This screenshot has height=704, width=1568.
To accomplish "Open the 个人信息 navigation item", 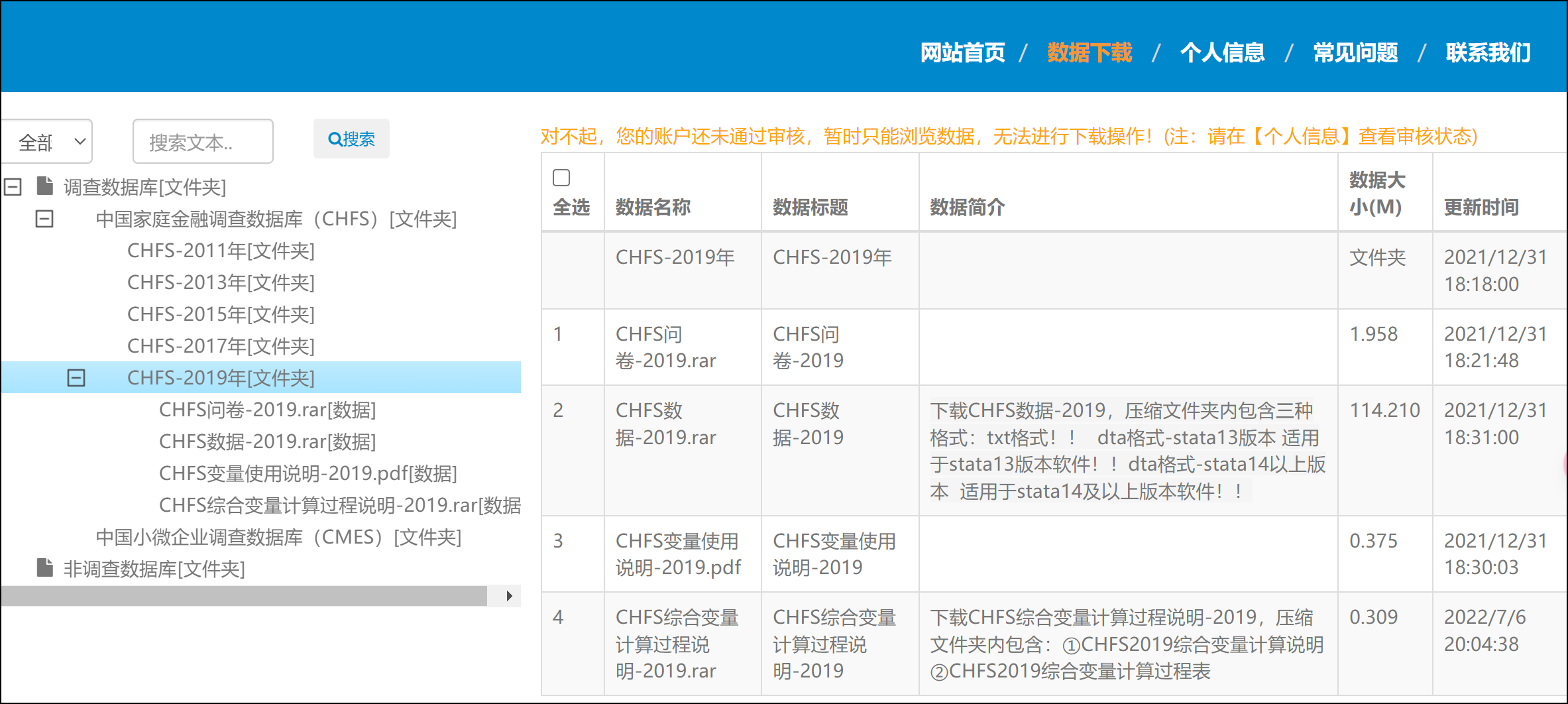I will coord(1222,52).
